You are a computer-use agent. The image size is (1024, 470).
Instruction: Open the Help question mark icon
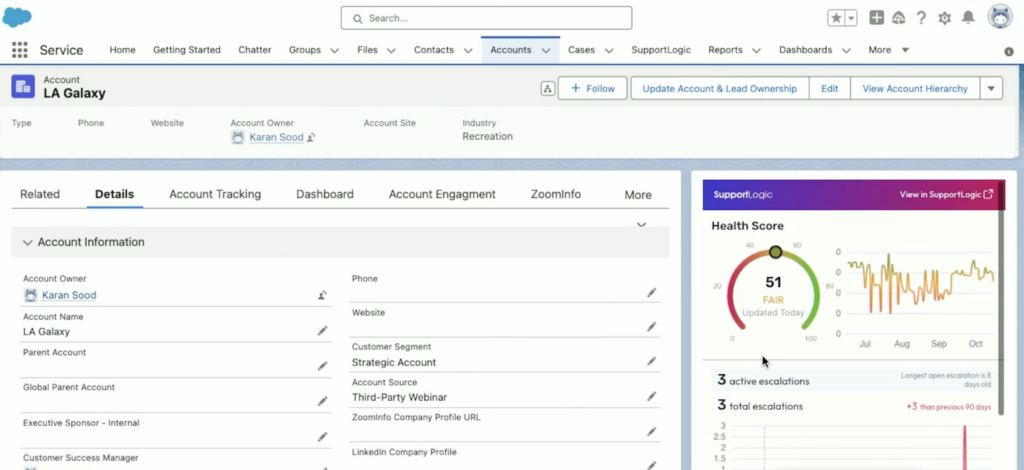coord(921,18)
